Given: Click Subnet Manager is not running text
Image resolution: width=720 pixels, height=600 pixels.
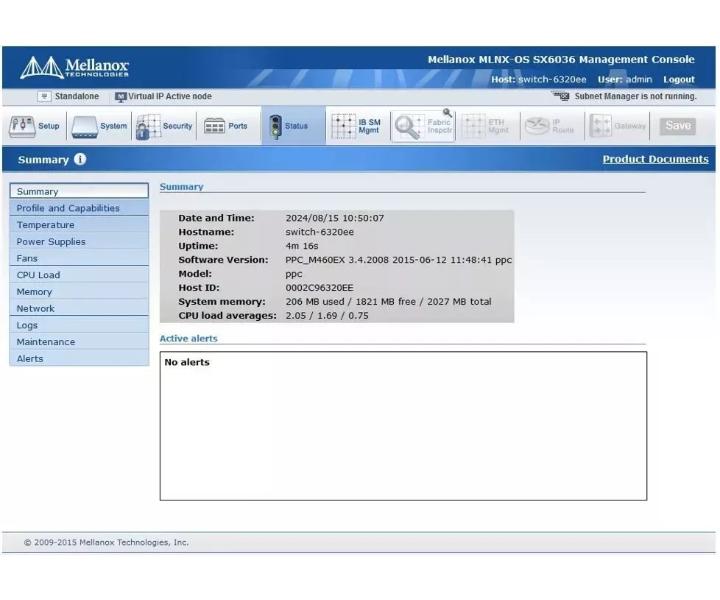Looking at the screenshot, I should click(x=636, y=96).
